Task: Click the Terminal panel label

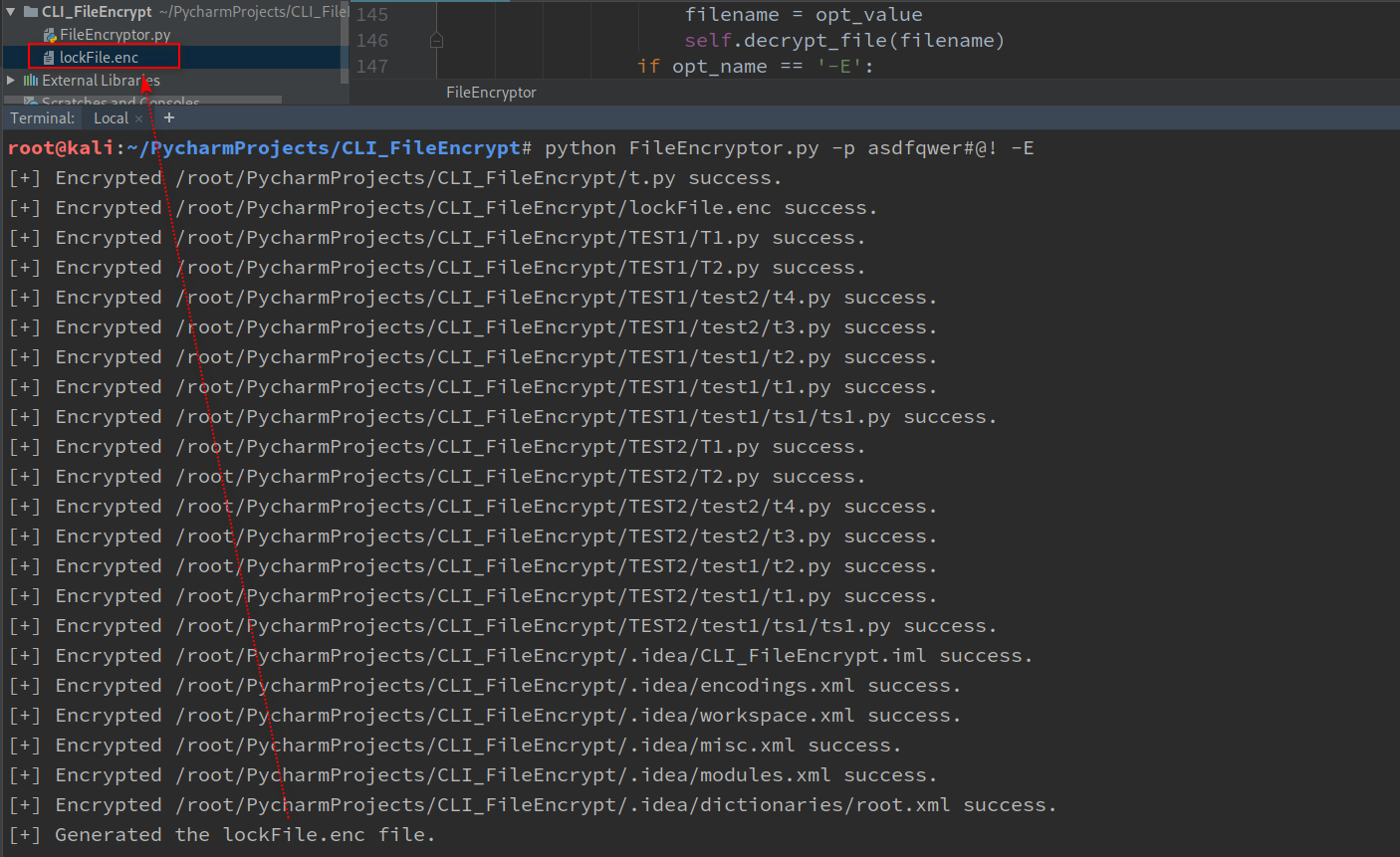Action: (x=43, y=117)
